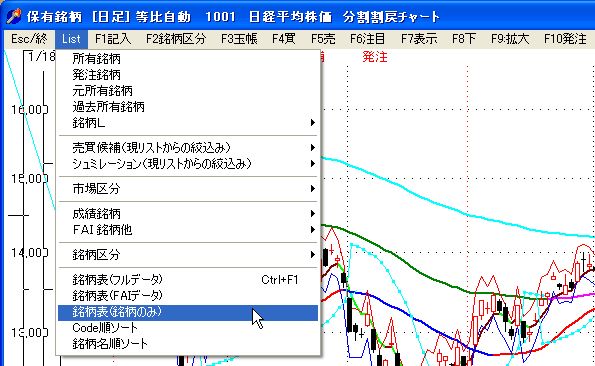Choose F4買 menu item

click(x=284, y=39)
